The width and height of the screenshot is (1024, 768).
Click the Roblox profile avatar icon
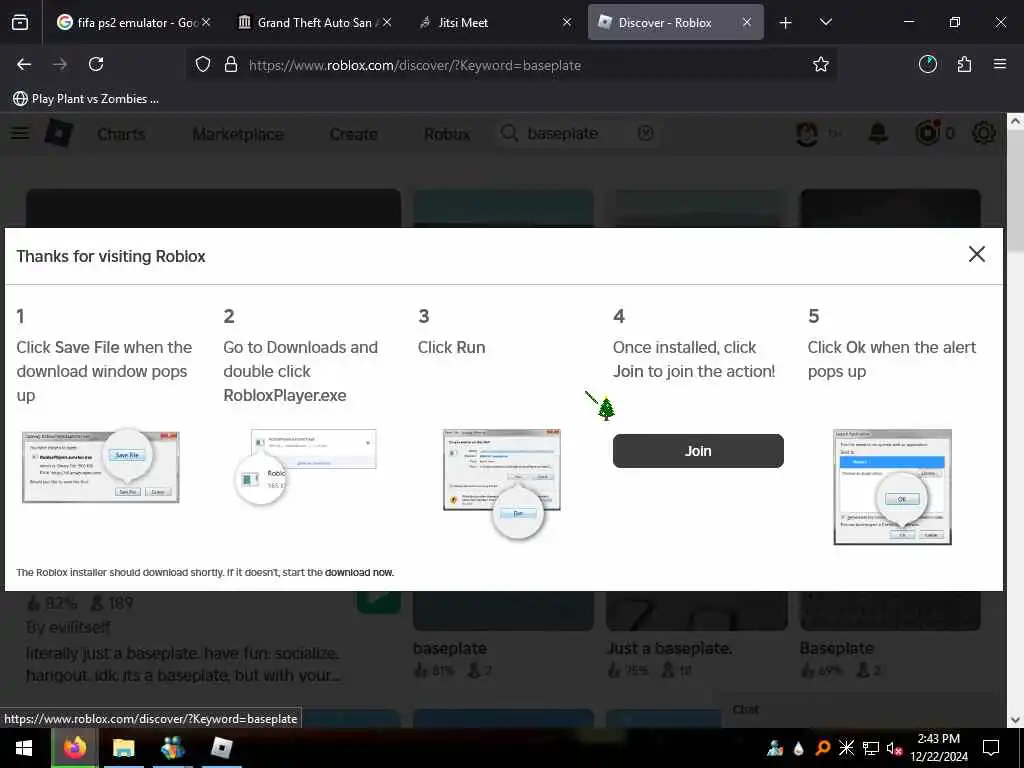pyautogui.click(x=807, y=133)
